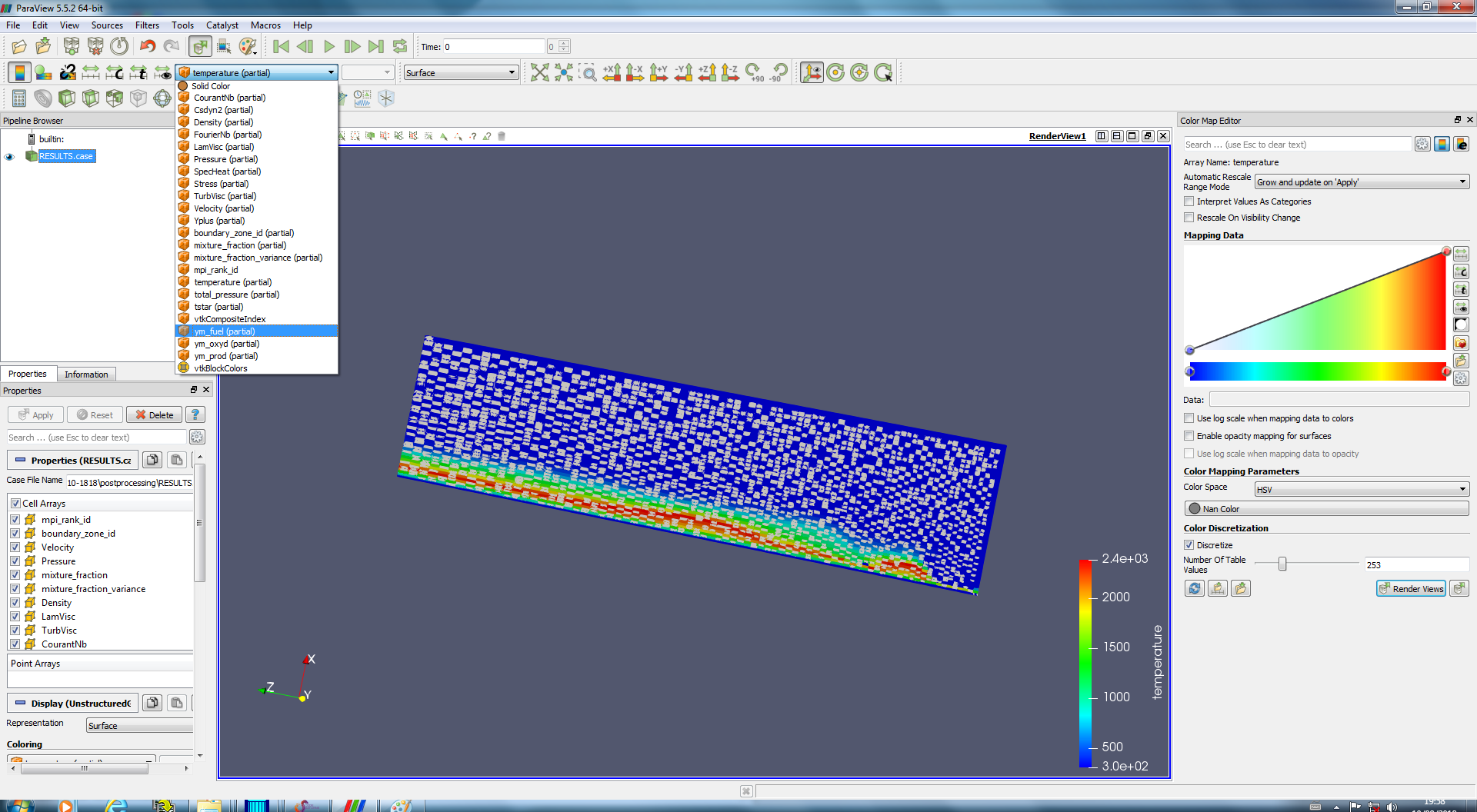This screenshot has height=812, width=1477.
Task: Click the Play animation button
Action: (329, 47)
